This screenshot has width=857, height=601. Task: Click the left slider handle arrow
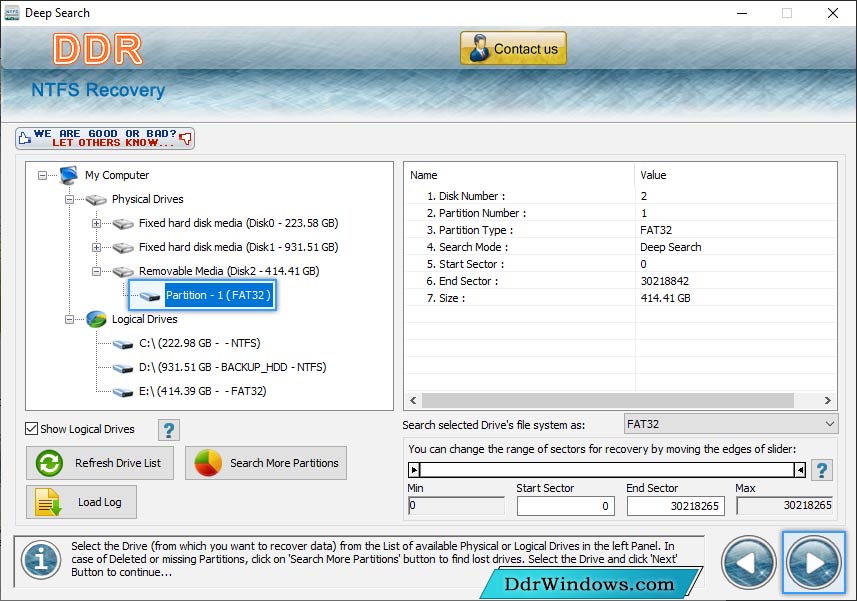414,469
